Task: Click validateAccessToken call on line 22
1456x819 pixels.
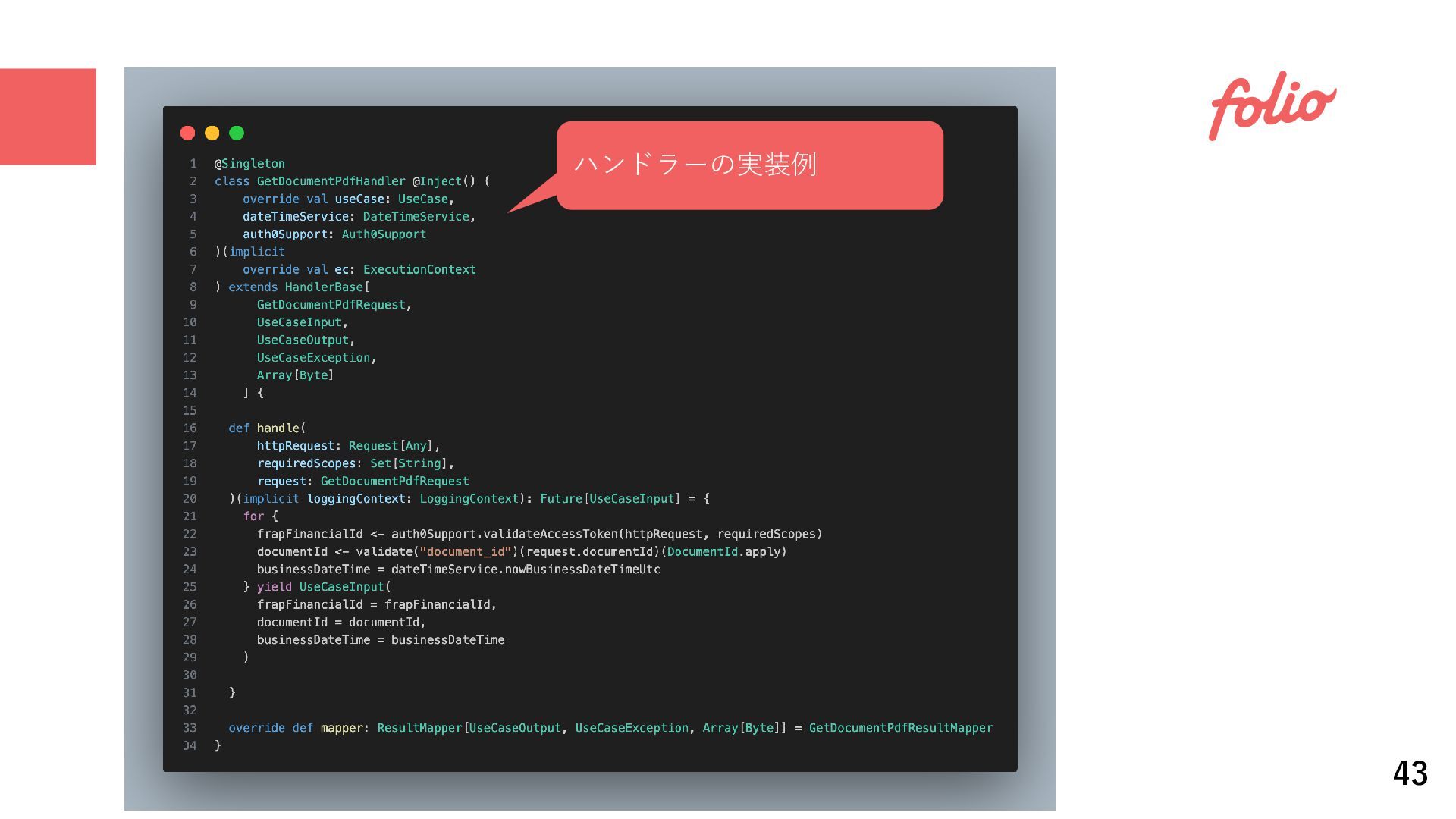Action: point(550,535)
